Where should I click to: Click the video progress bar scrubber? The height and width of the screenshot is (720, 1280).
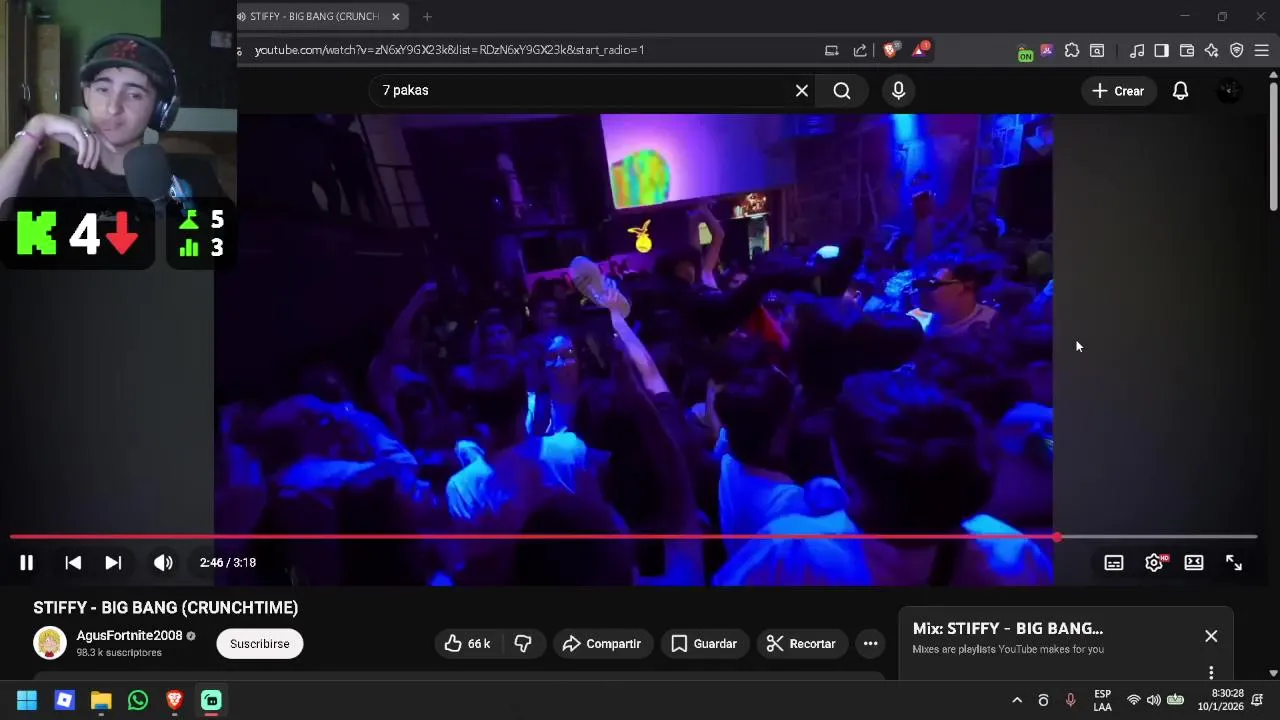(1057, 537)
